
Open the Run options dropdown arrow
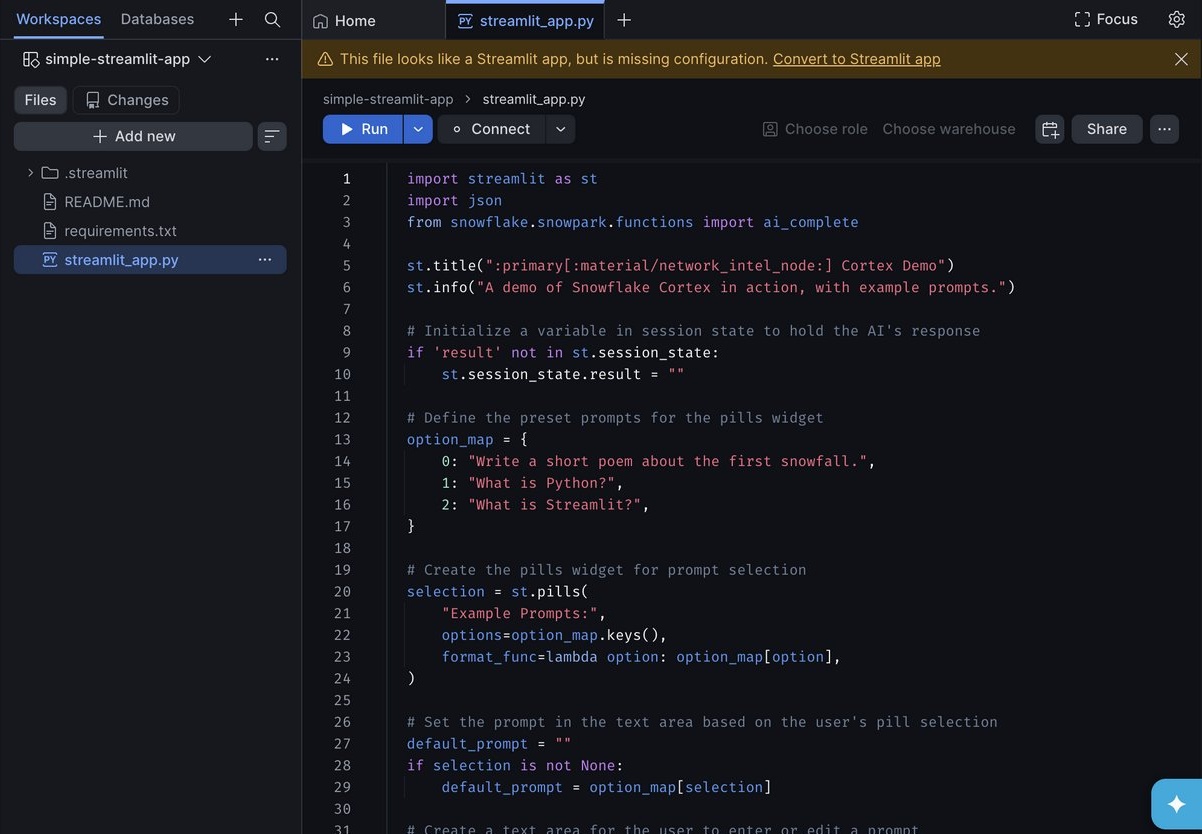(418, 129)
